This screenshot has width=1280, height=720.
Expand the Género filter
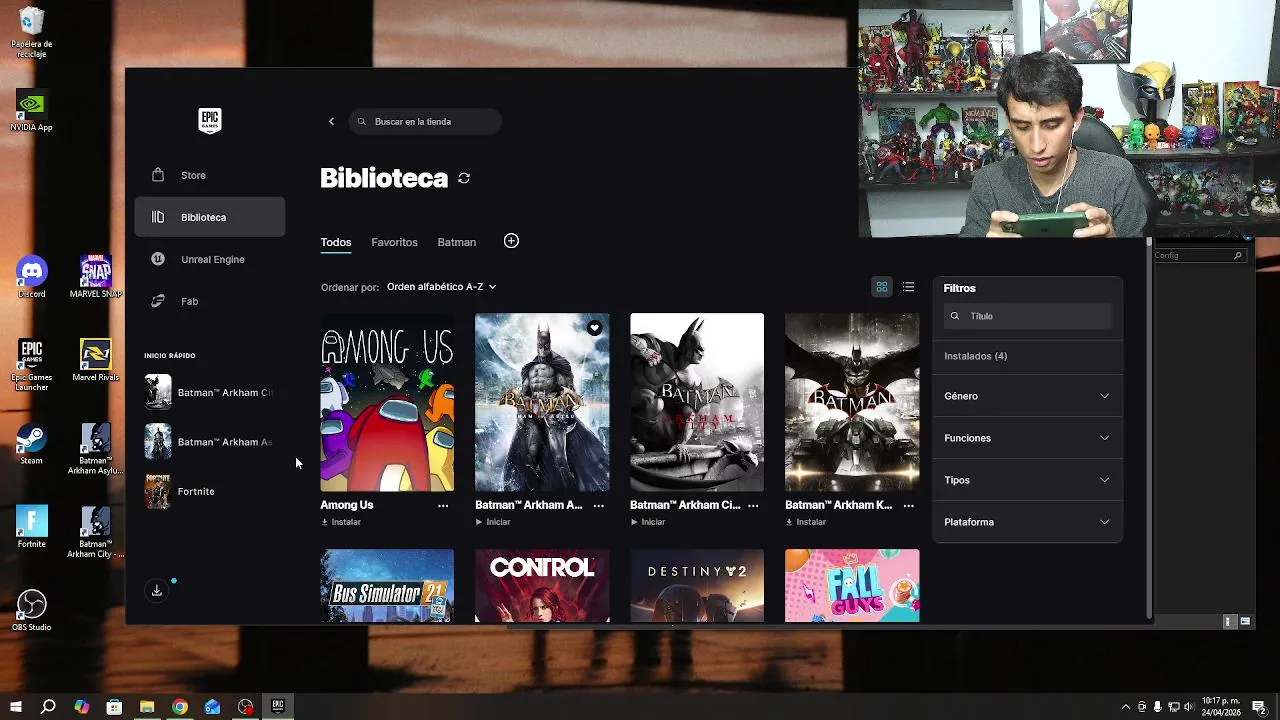(x=1027, y=396)
